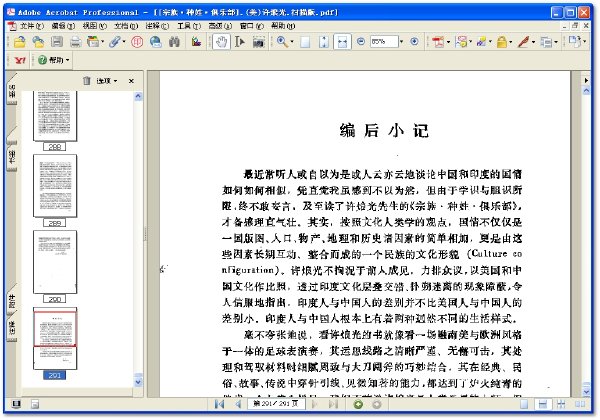Viewport: 600px width, 420px height.
Task: Open the 文档 menu
Action: coord(126,26)
